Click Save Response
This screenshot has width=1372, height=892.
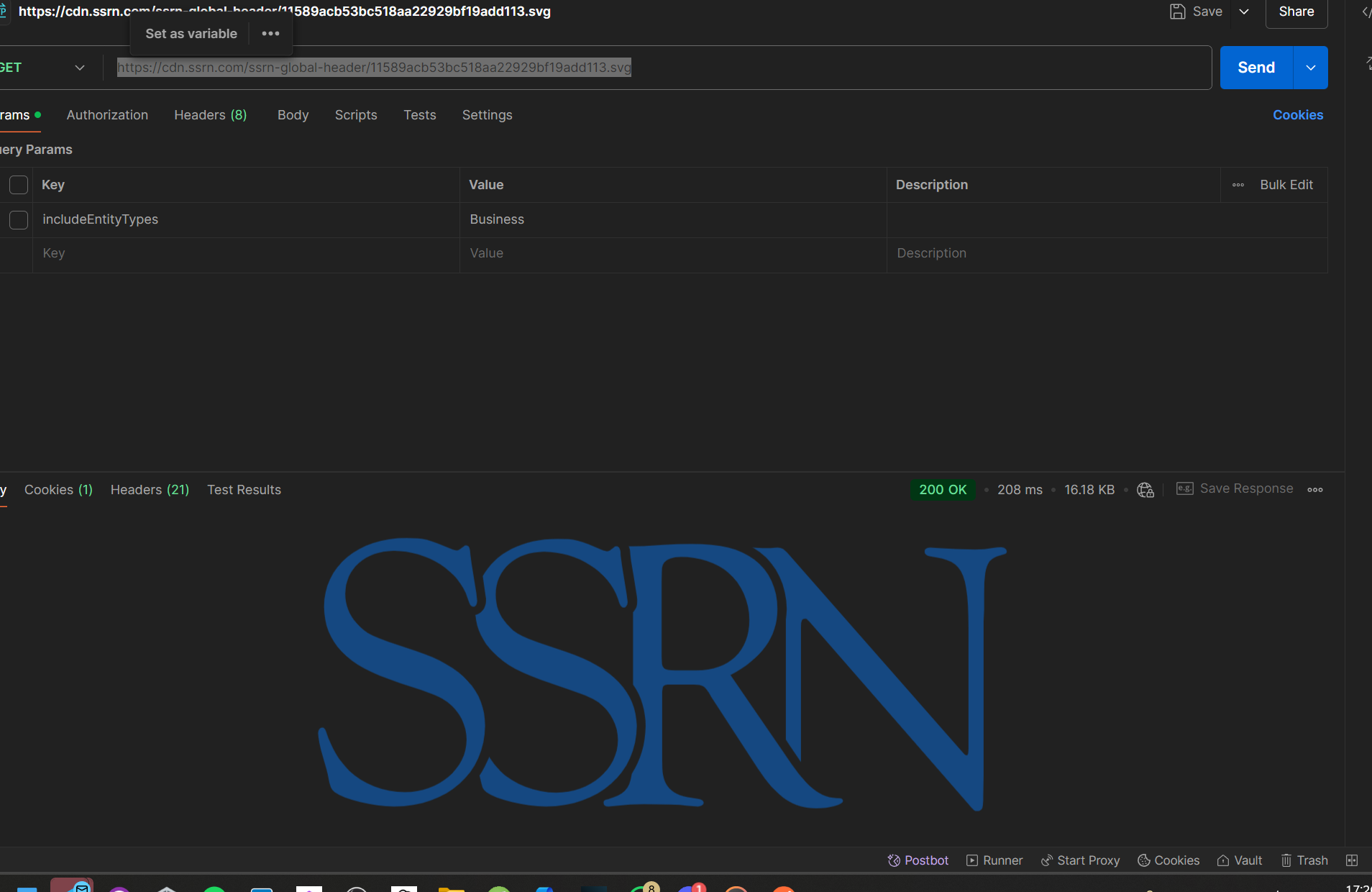tap(1234, 489)
